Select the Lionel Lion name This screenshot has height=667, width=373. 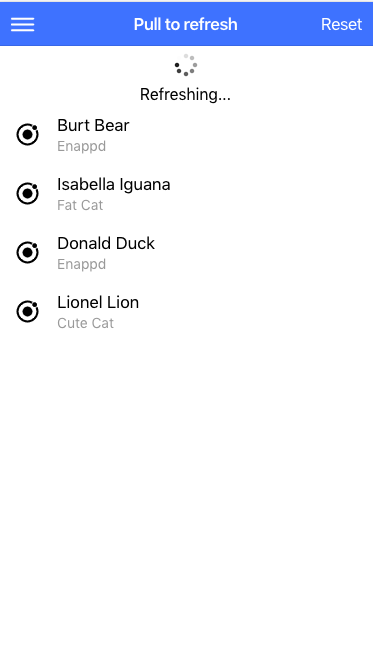pyautogui.click(x=98, y=302)
